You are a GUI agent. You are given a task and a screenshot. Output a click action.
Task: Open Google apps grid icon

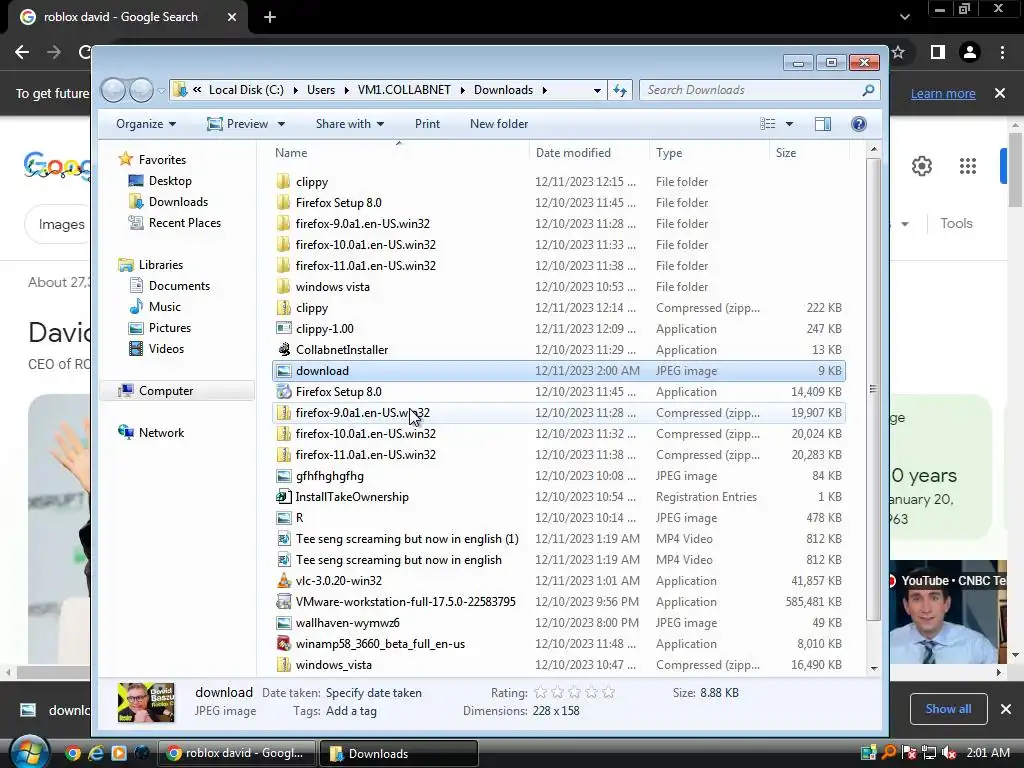pyautogui.click(x=968, y=166)
